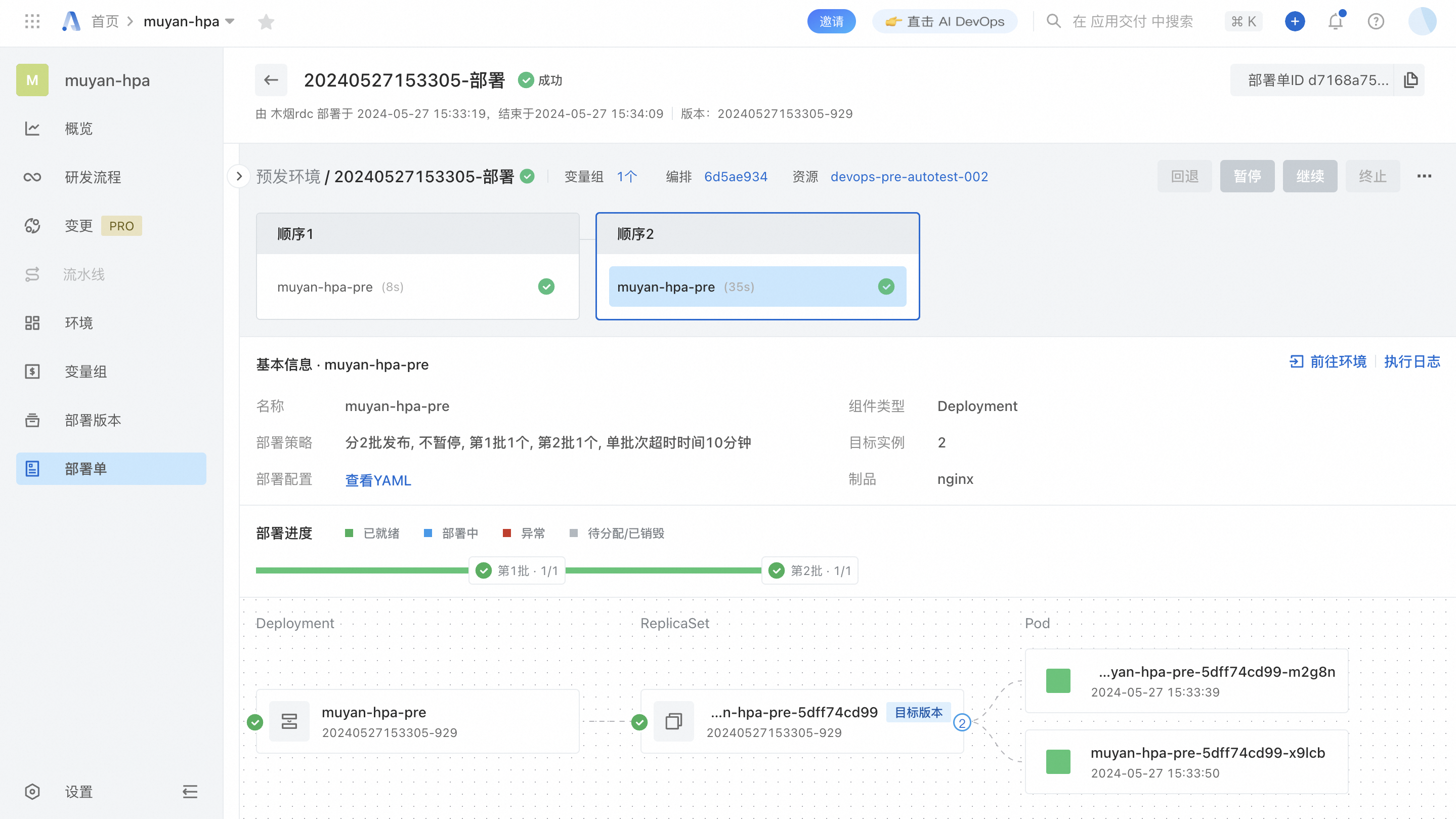Screen dimensions: 1456x819
Task: Open the 执行日志 link
Action: pyautogui.click(x=1411, y=361)
